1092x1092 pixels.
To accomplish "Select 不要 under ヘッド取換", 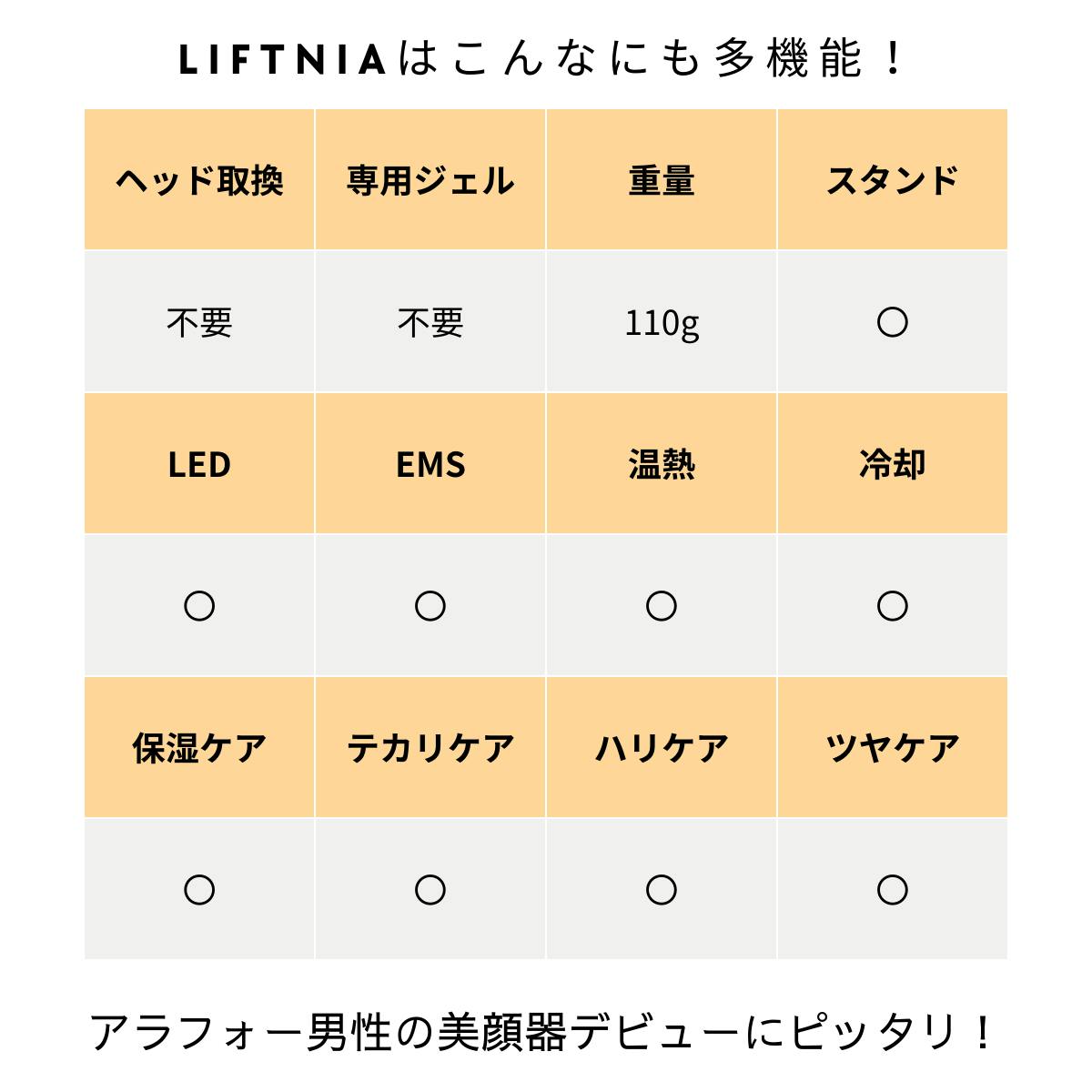I will [x=199, y=322].
